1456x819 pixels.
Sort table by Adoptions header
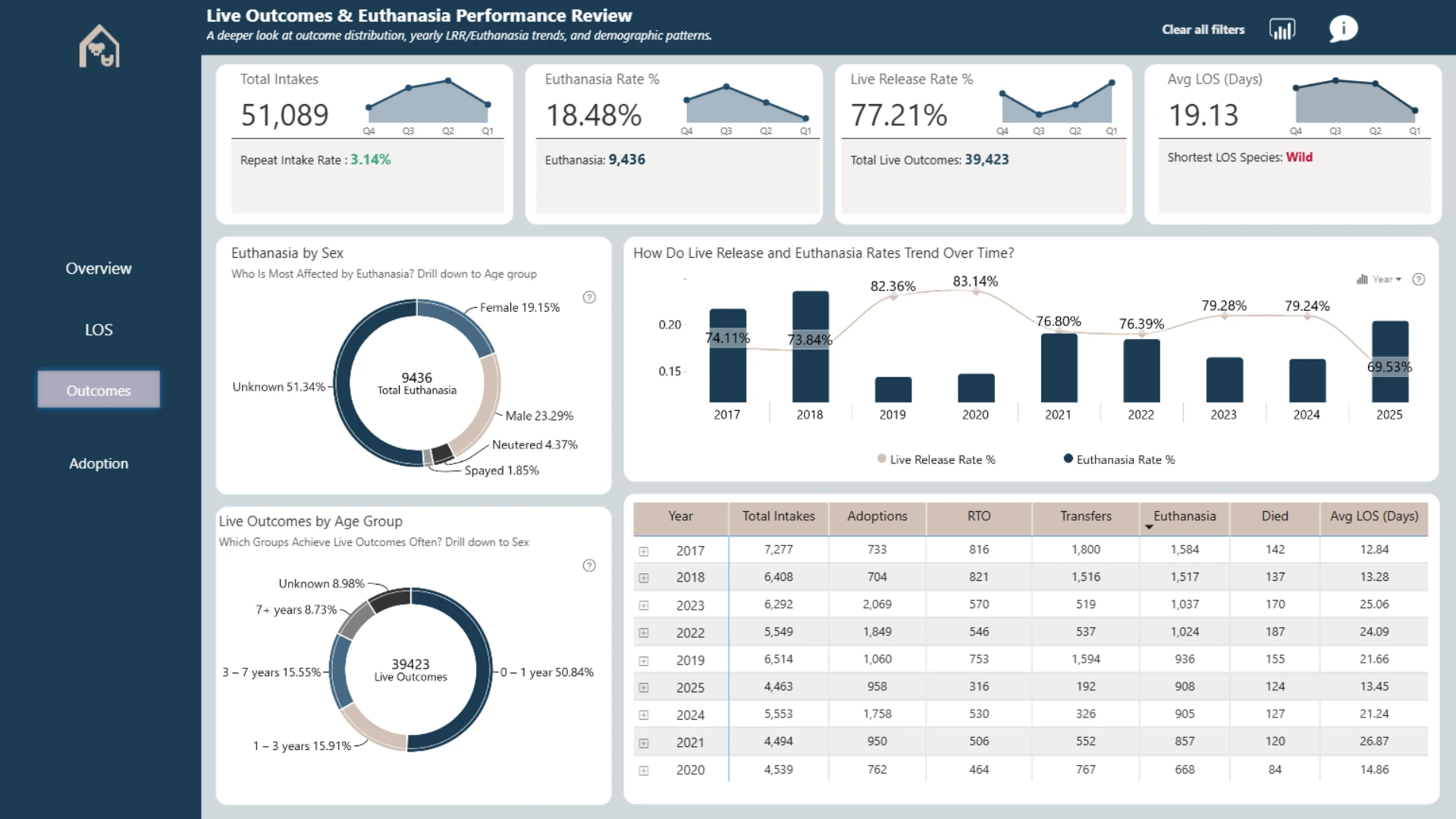click(877, 516)
